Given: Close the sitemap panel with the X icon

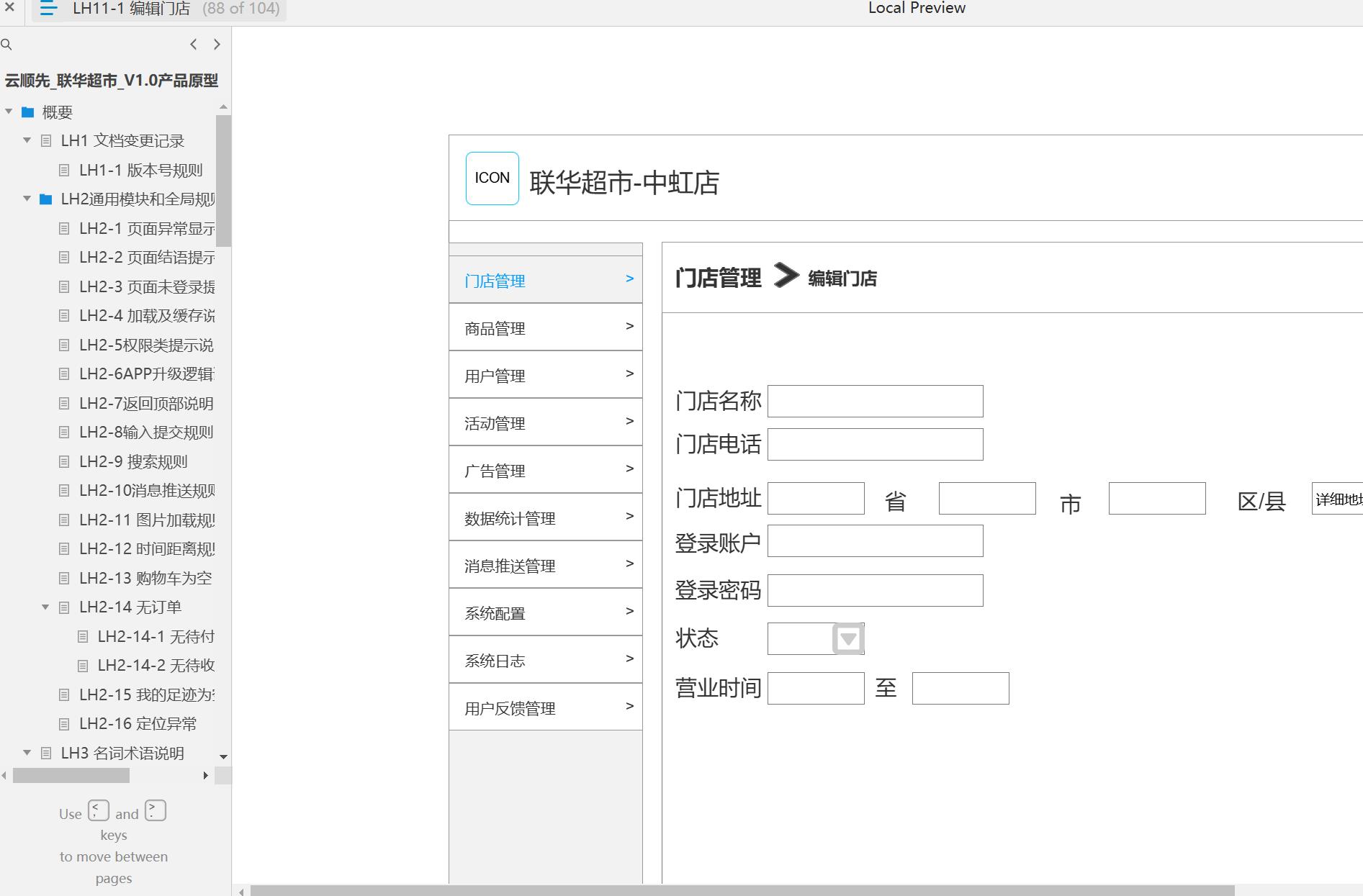Looking at the screenshot, I should [9, 8].
